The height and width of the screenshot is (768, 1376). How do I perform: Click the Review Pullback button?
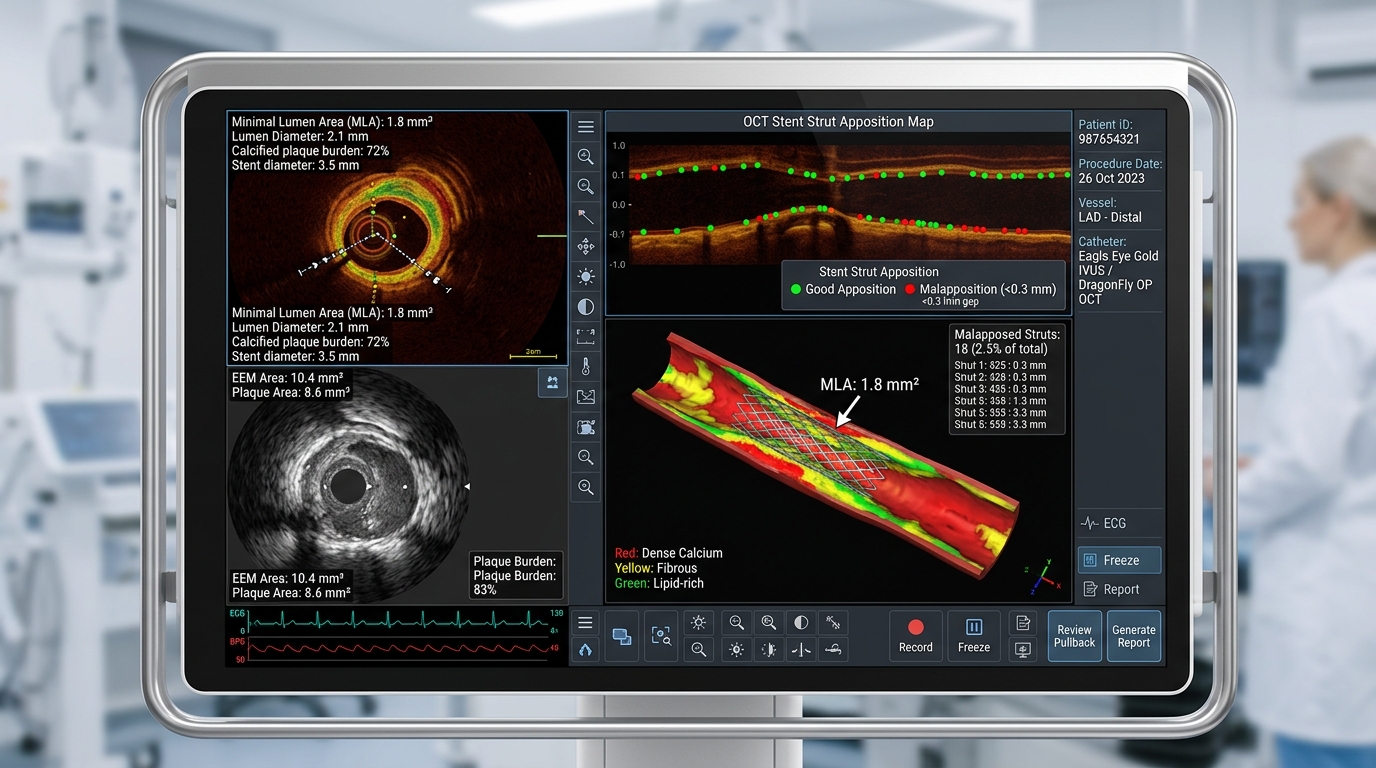[x=1074, y=636]
